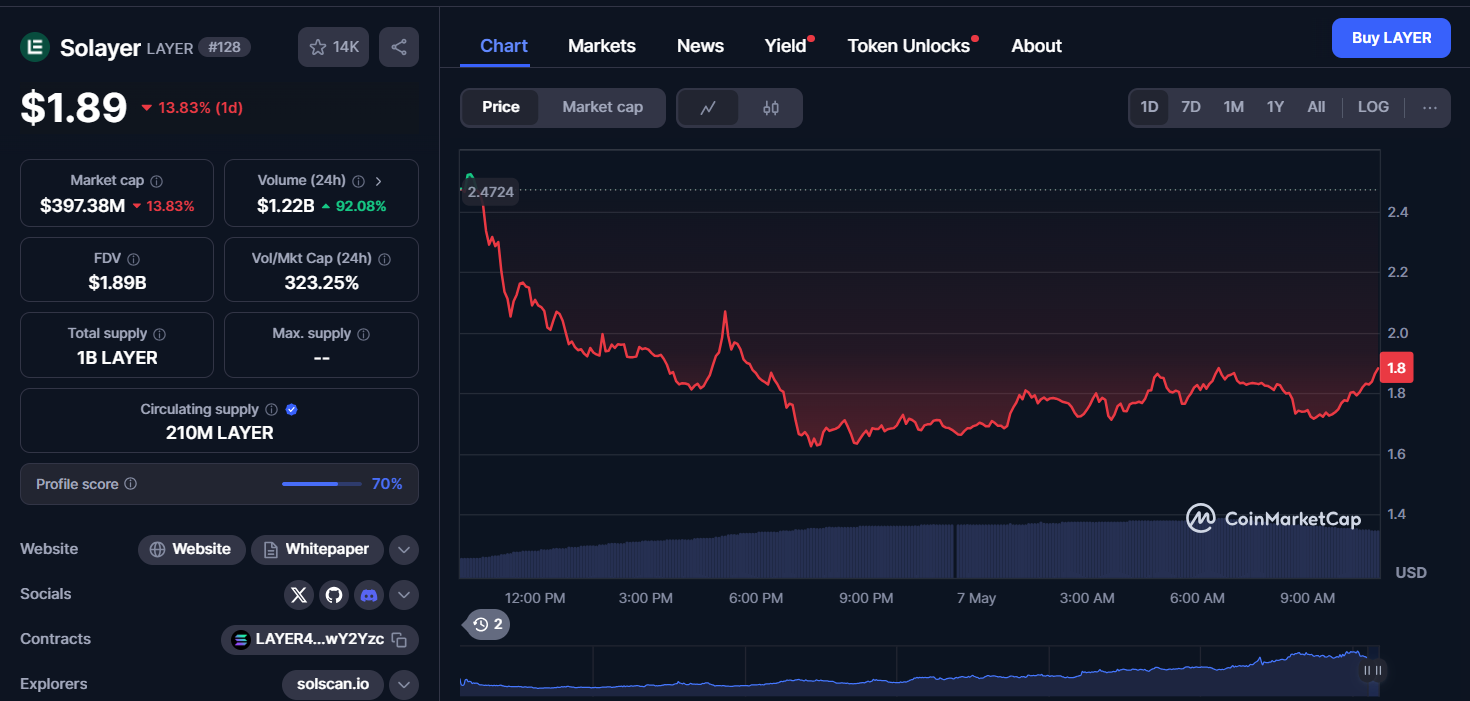Open the GitHub social link
Image resolution: width=1470 pixels, height=701 pixels.
coord(334,595)
